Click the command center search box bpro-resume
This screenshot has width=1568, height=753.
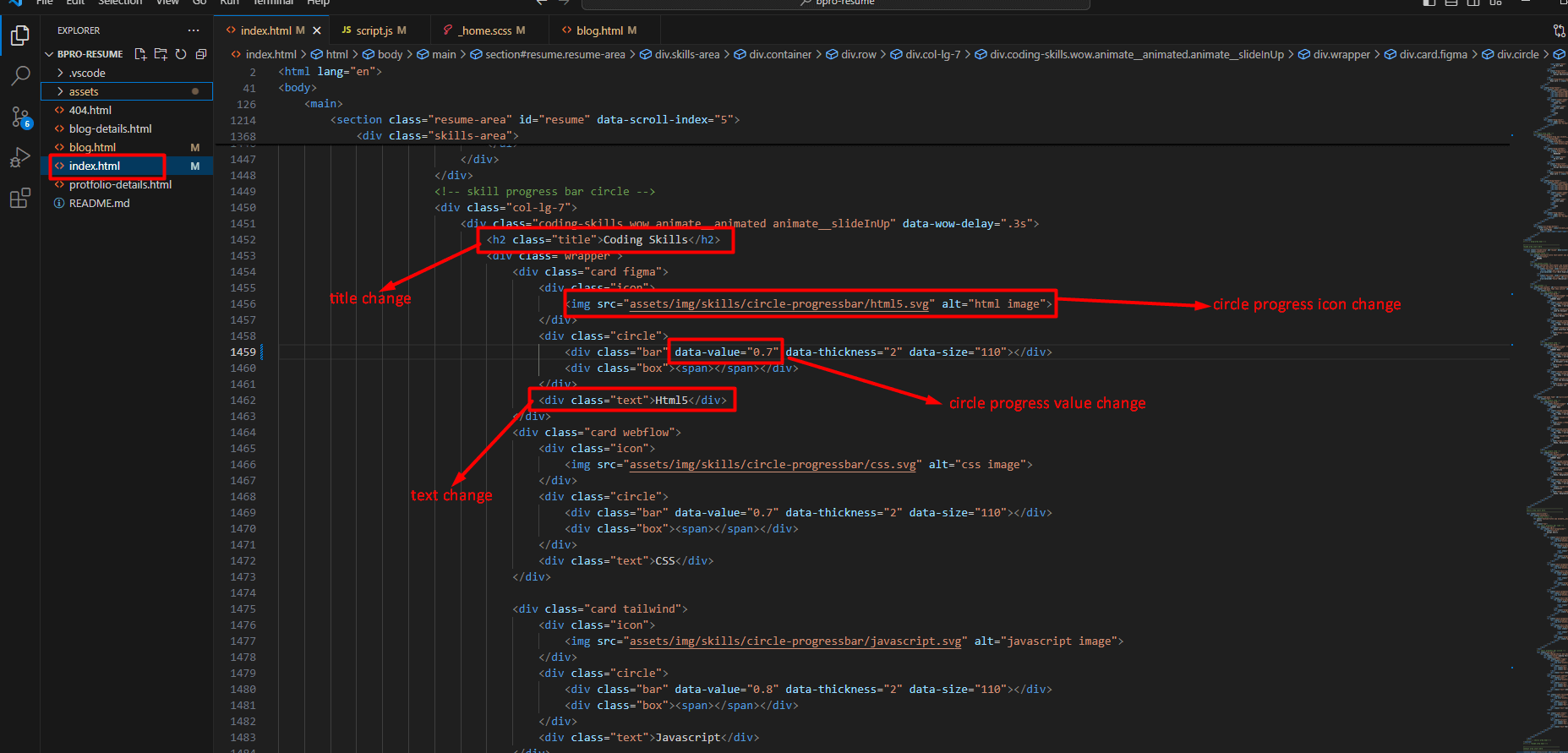coord(836,3)
